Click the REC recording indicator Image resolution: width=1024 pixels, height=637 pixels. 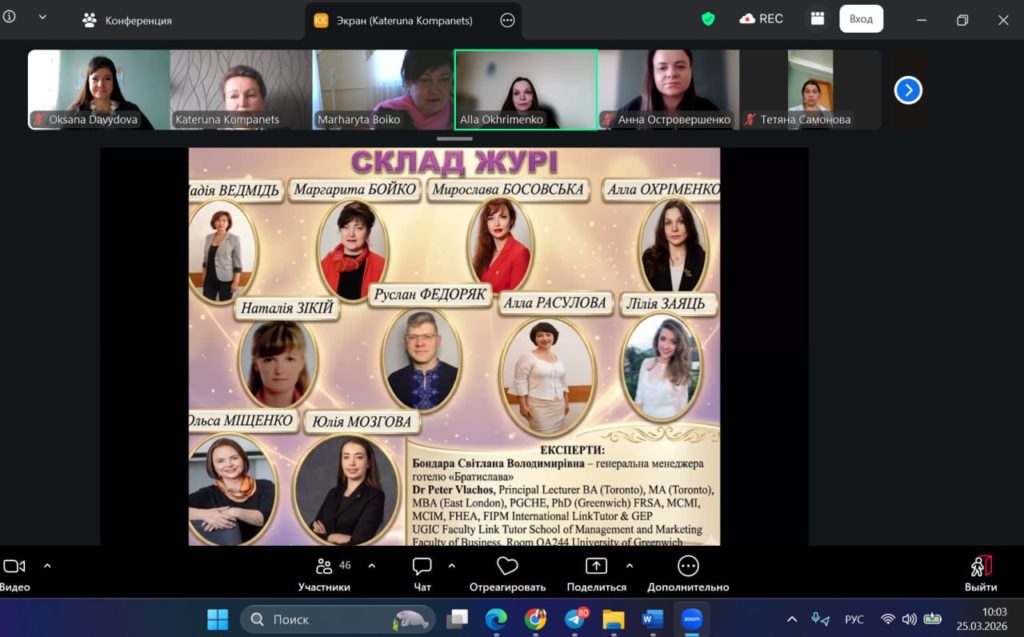click(x=761, y=19)
